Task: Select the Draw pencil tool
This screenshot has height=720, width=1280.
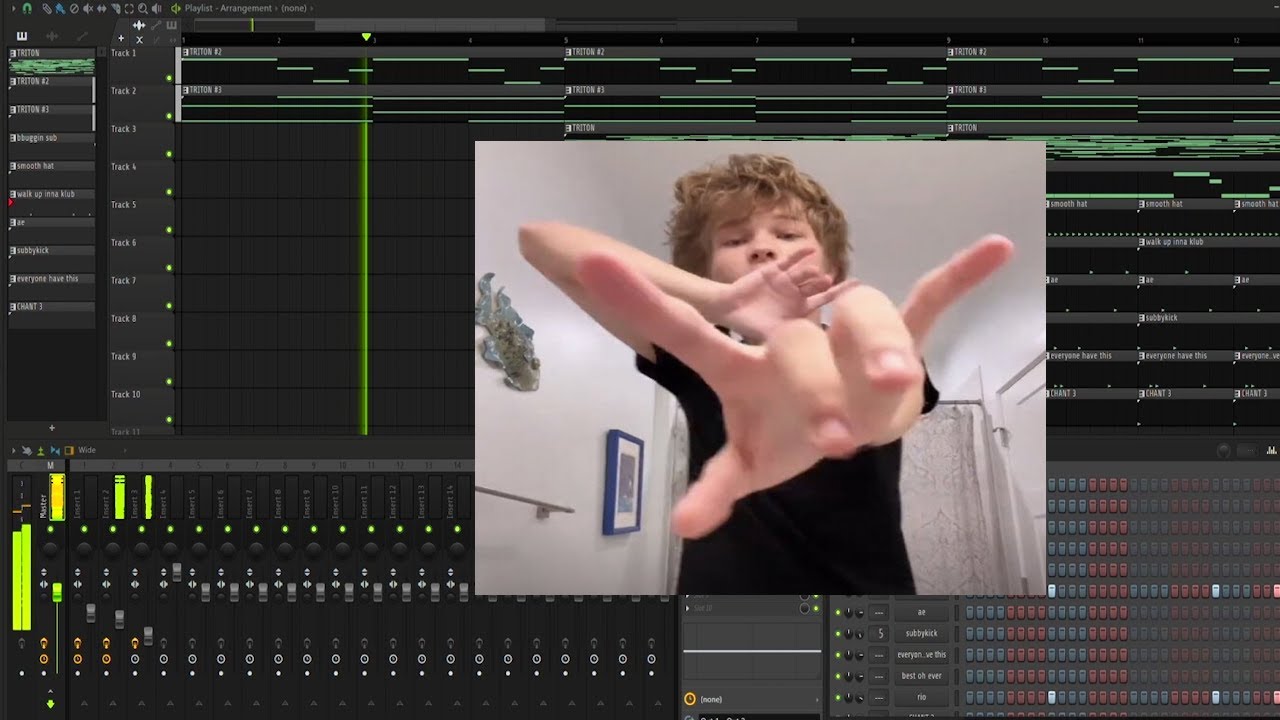Action: coord(47,9)
